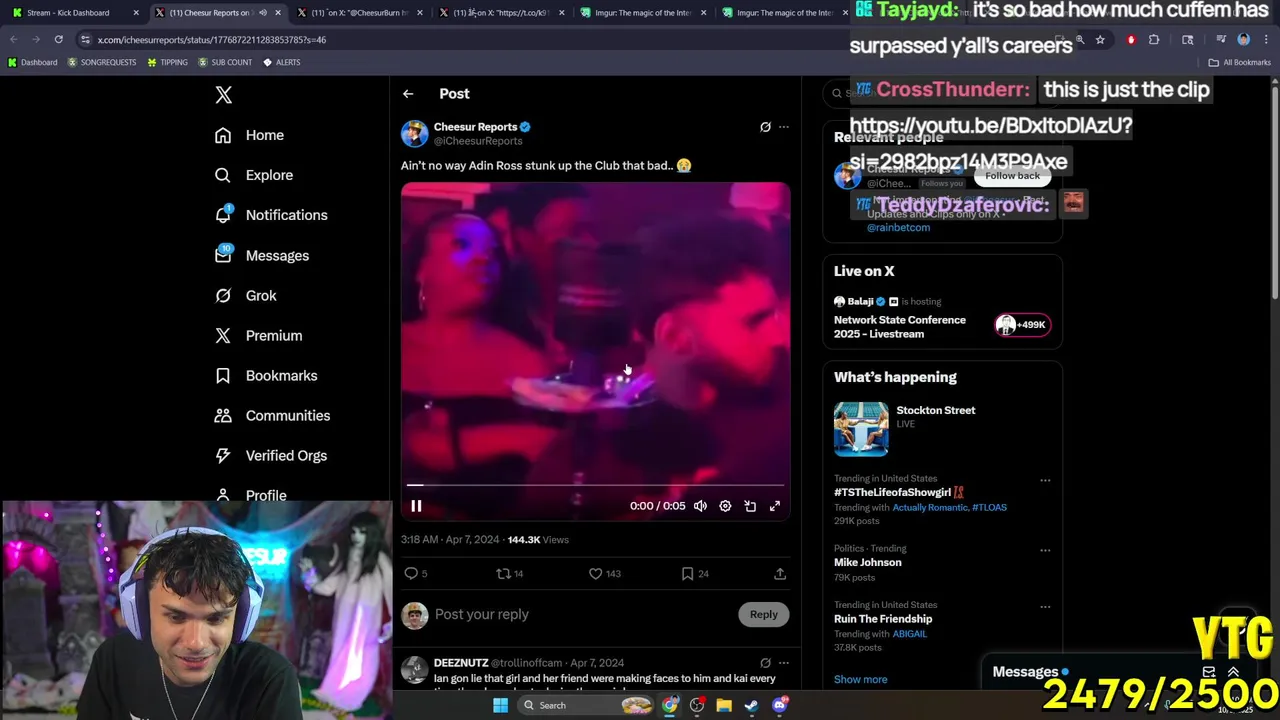The width and height of the screenshot is (1280, 720).
Task: Click the Actually Romantic trending link
Action: 930,508
